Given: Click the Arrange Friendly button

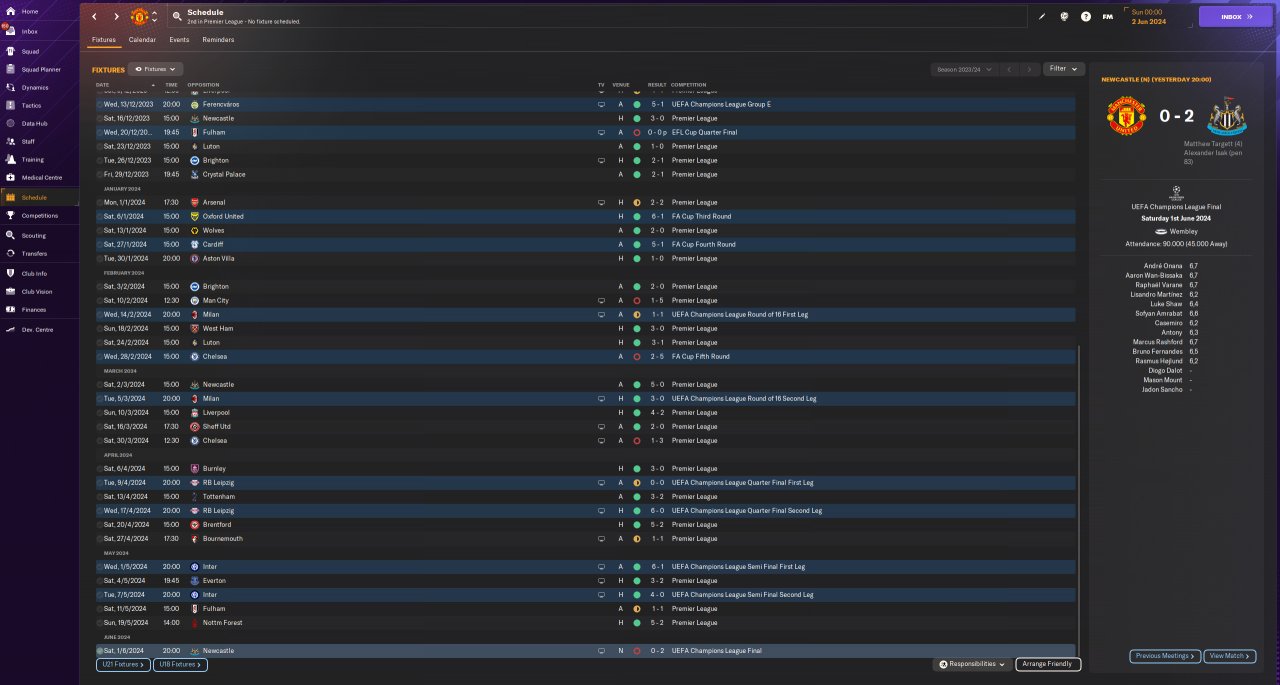Looking at the screenshot, I should pyautogui.click(x=1048, y=664).
